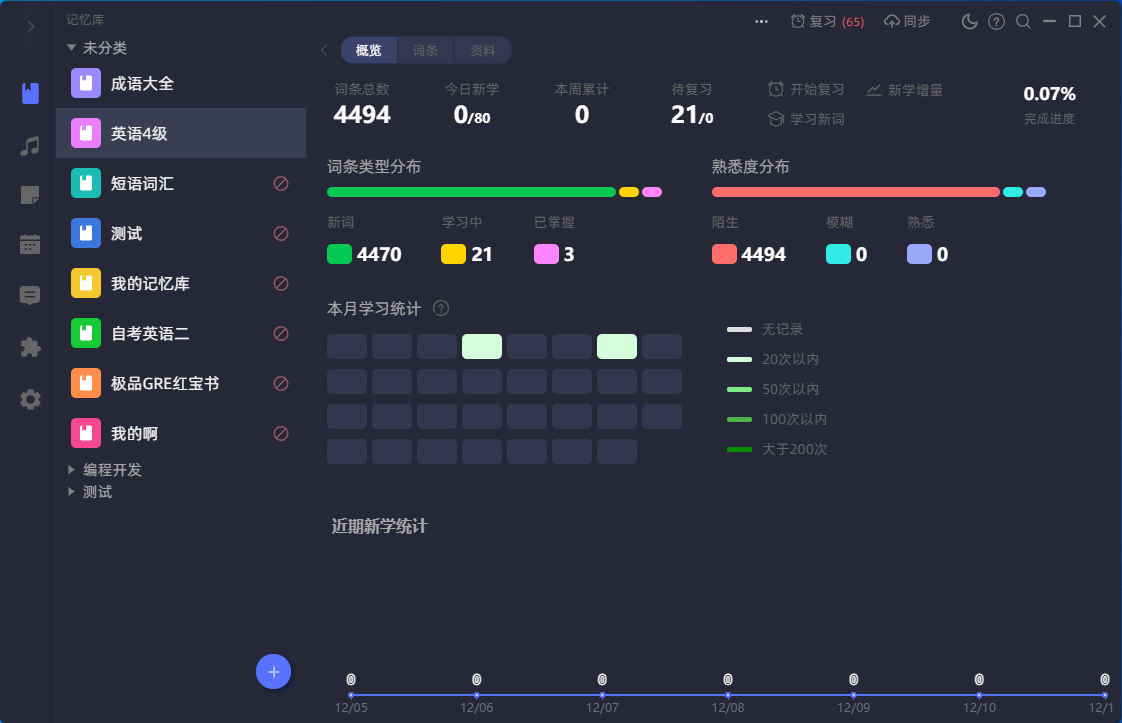Select the 极品GRE红宝书 library
1122x723 pixels.
click(181, 384)
